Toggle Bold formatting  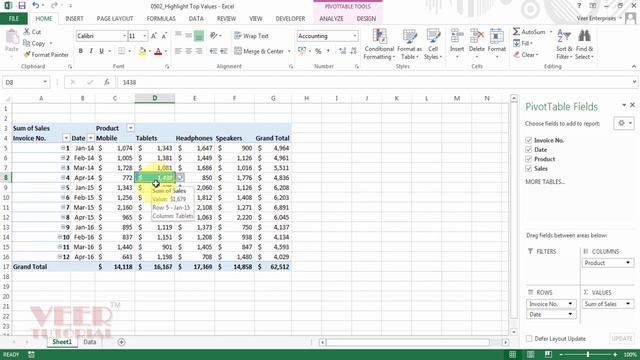81,51
